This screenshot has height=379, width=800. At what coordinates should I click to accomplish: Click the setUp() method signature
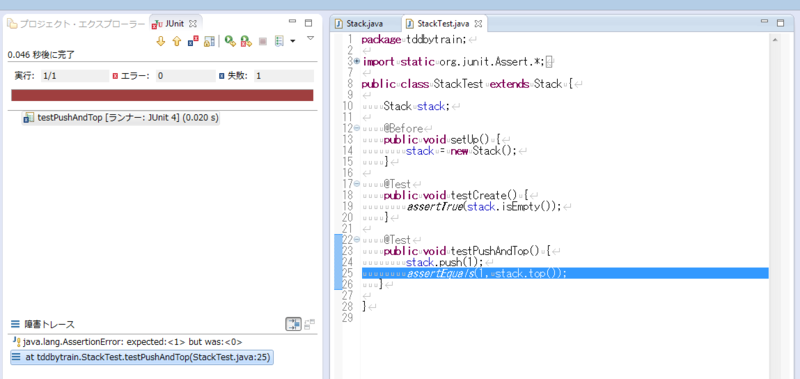click(x=442, y=140)
